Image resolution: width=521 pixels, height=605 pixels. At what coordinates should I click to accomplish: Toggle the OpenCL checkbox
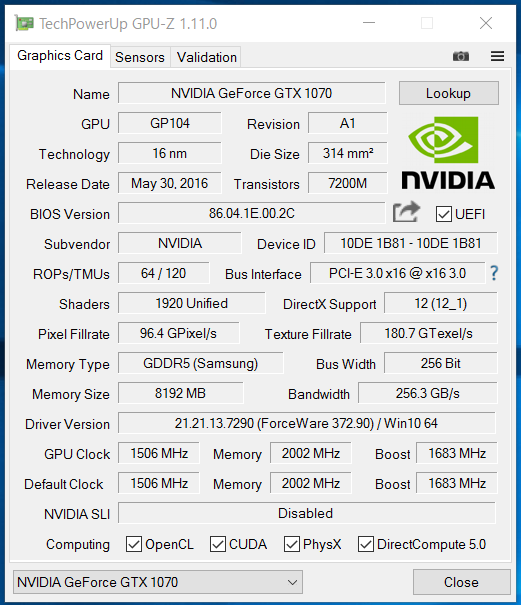click(134, 544)
